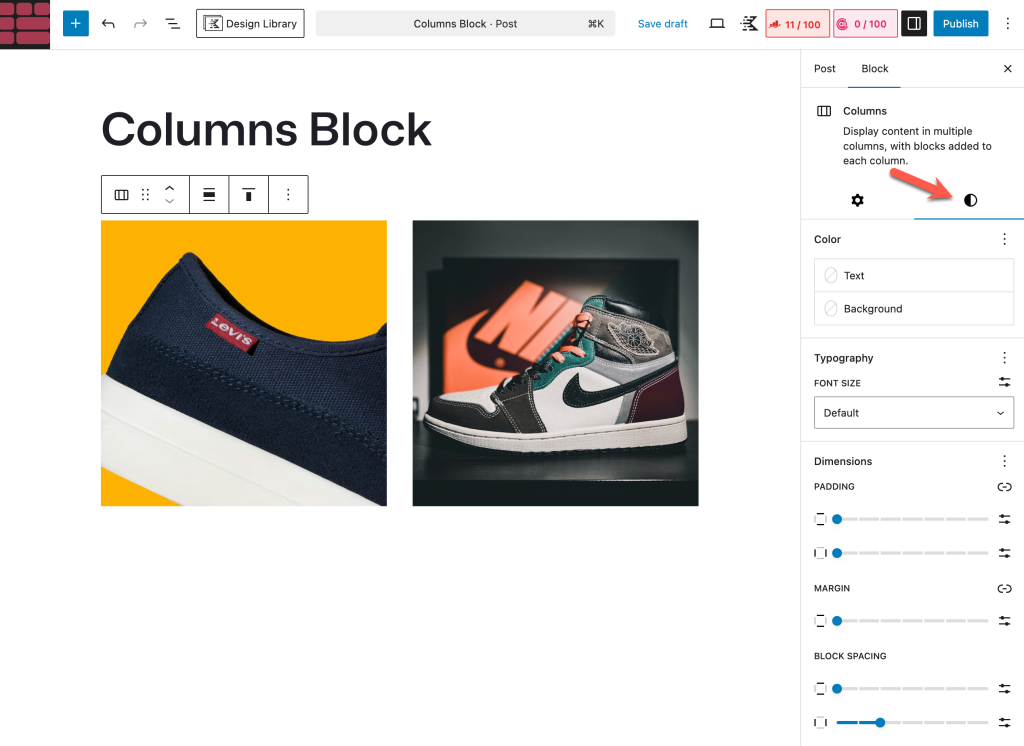
Task: Open Dimensions panel options menu
Action: click(1004, 462)
